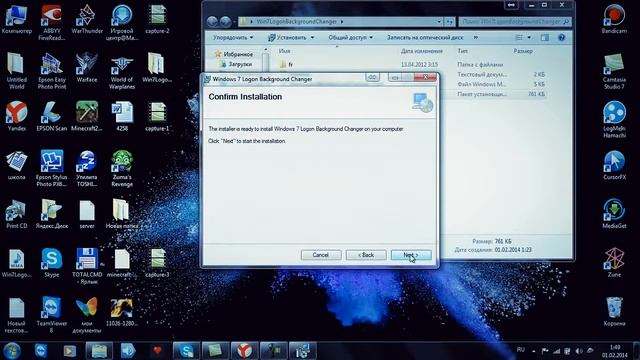
Task: Click the Windows Start button
Action: click(12, 351)
